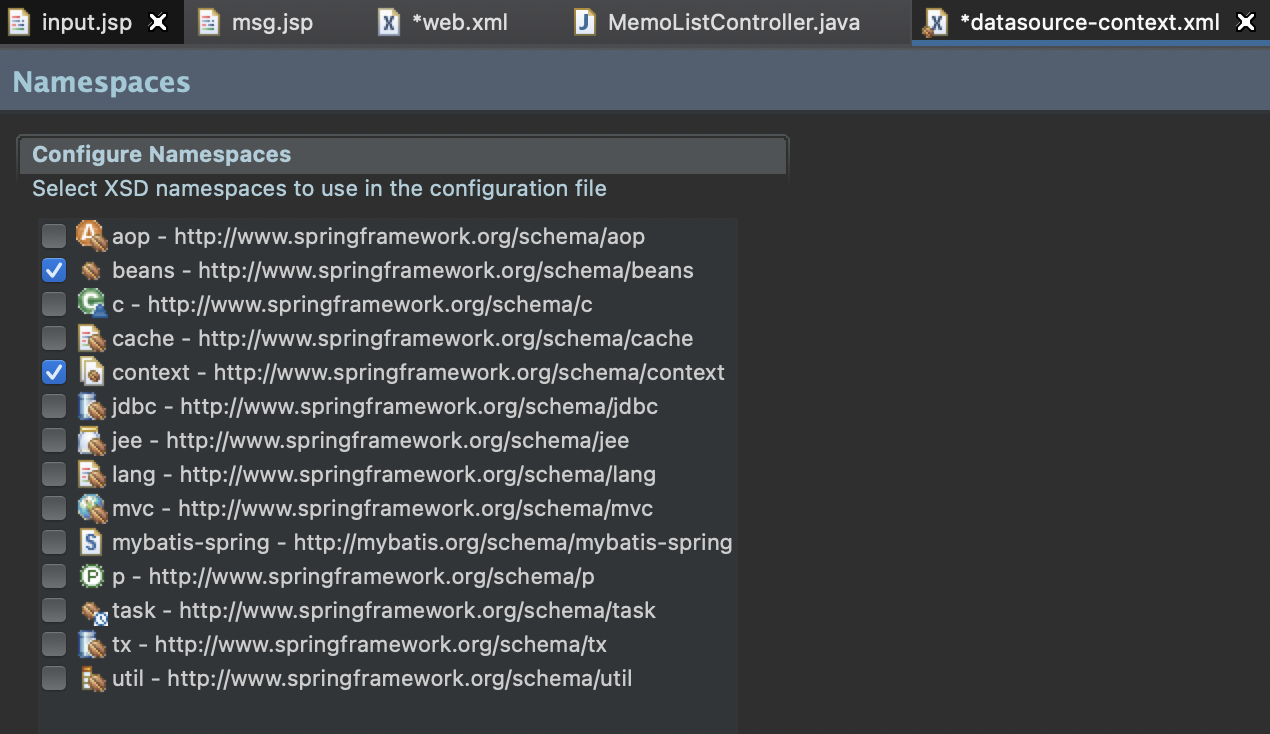Click the tx namespace icon
This screenshot has width=1270, height=734.
pyautogui.click(x=91, y=644)
